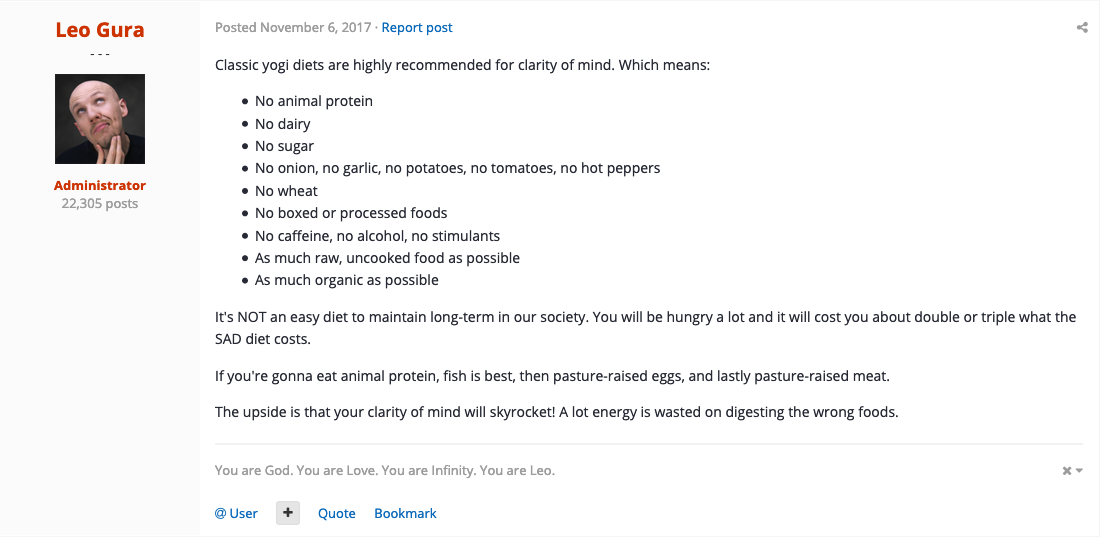Screen dimensions: 1100x537
Task: Click the 'No animal protein' list item
Action: [x=314, y=101]
